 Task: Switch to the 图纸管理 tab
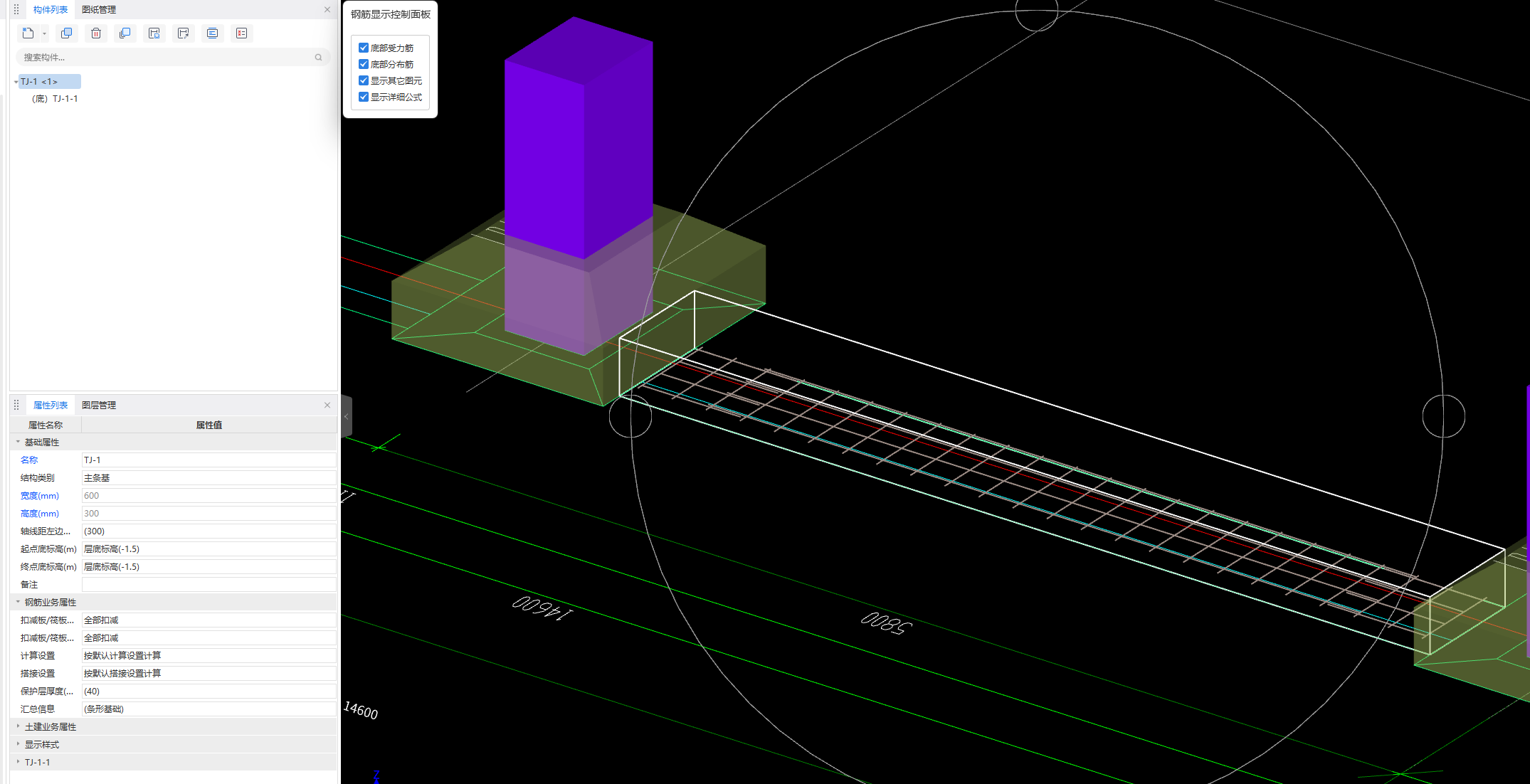pyautogui.click(x=99, y=9)
